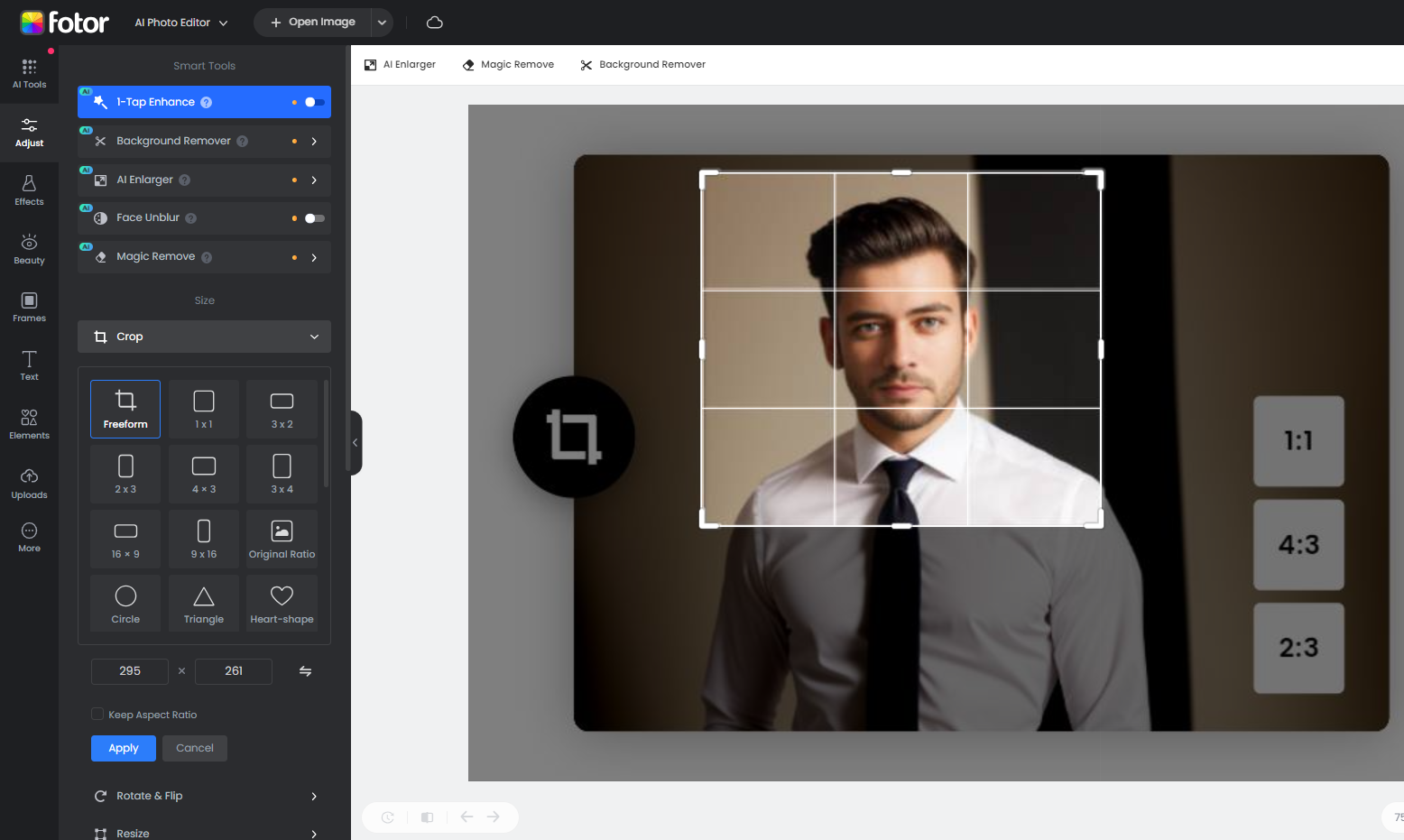The image size is (1404, 840).
Task: Open the AI Photo Editor dropdown
Action: pyautogui.click(x=180, y=23)
